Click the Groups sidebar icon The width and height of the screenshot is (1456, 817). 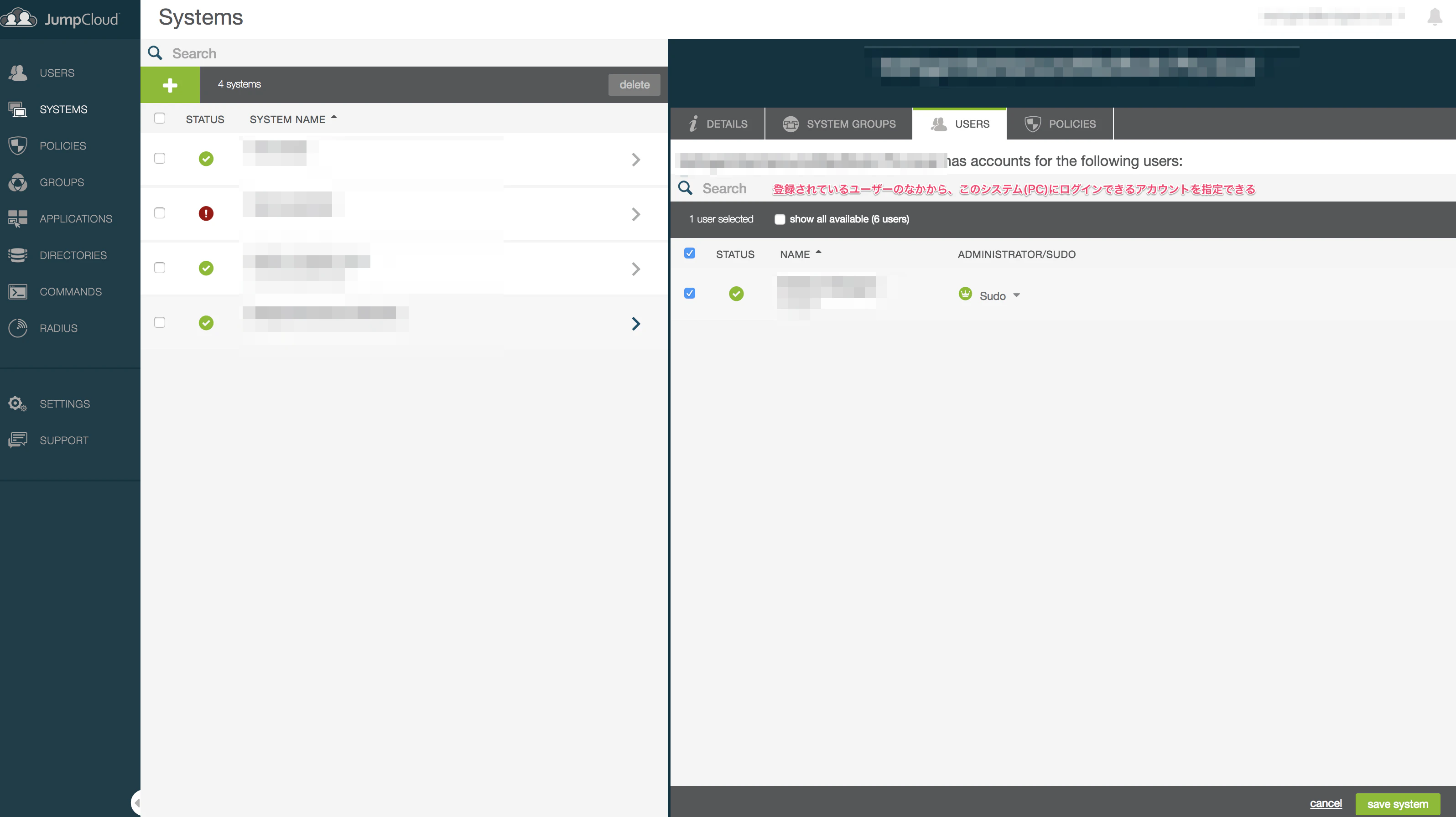pyautogui.click(x=17, y=182)
